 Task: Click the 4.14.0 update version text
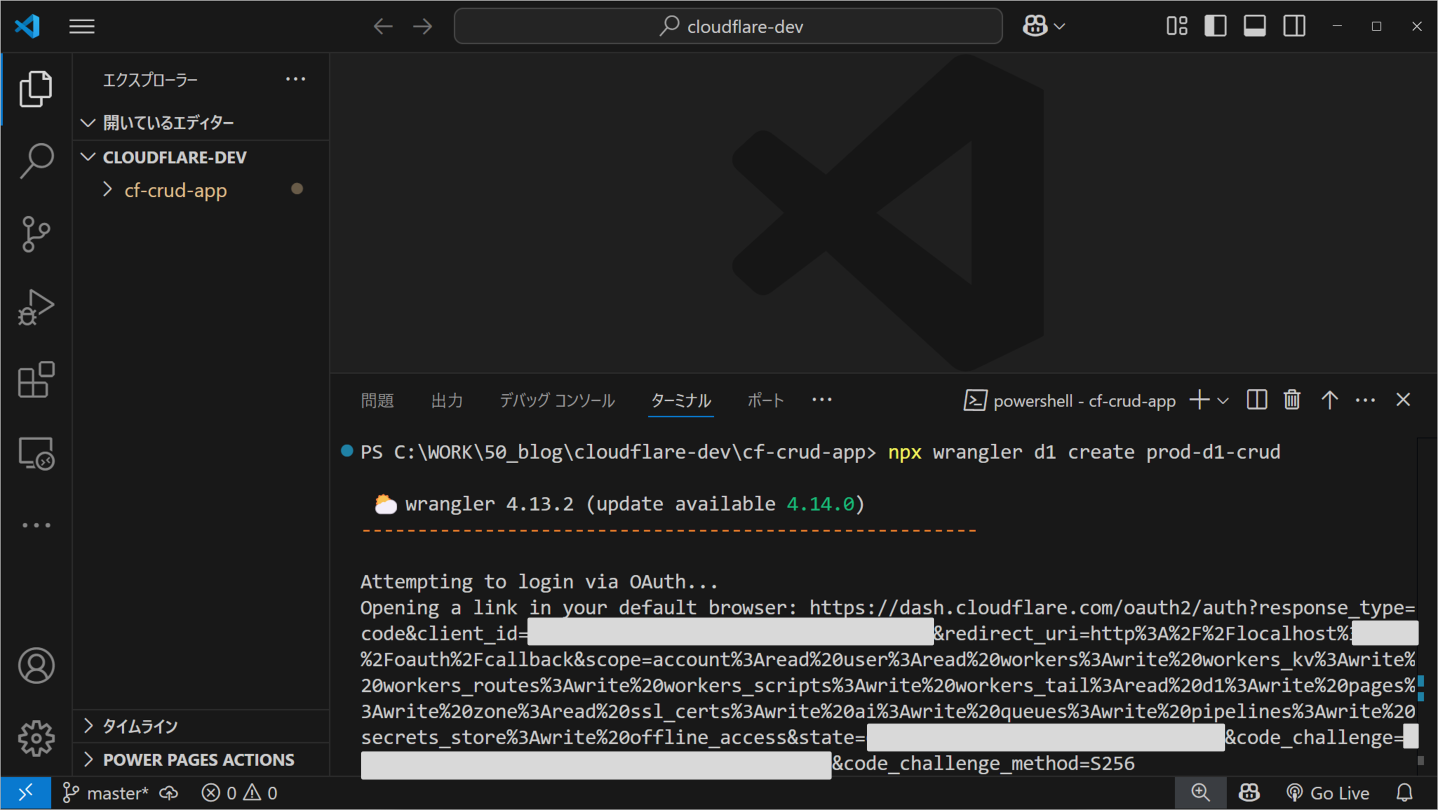[821, 503]
